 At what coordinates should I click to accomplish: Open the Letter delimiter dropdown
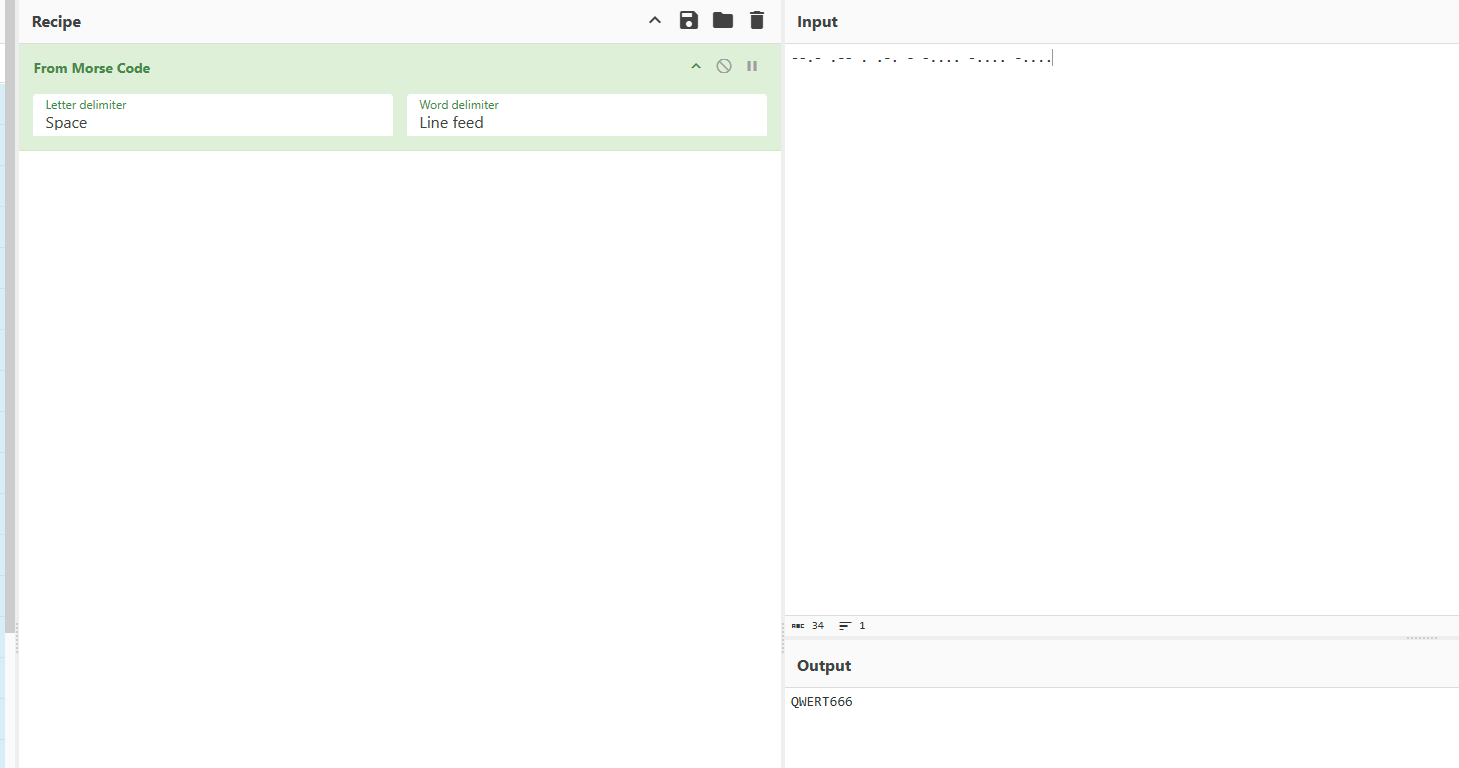click(213, 115)
